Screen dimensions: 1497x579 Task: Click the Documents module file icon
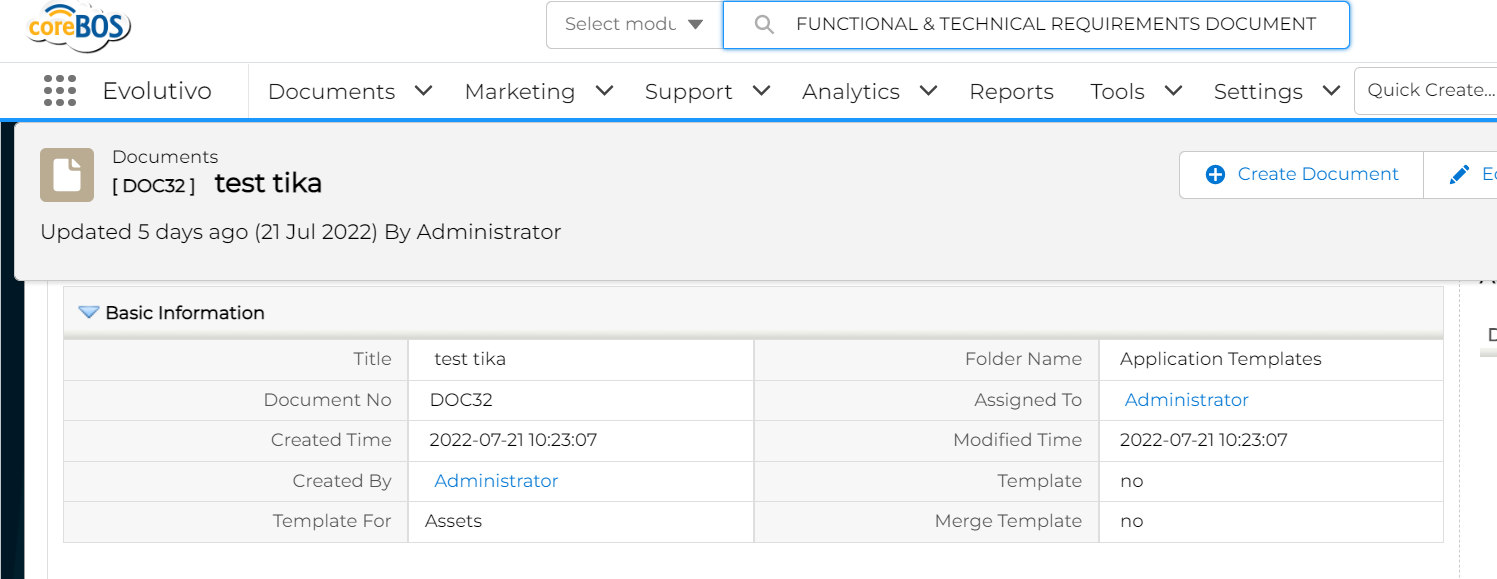tap(67, 175)
